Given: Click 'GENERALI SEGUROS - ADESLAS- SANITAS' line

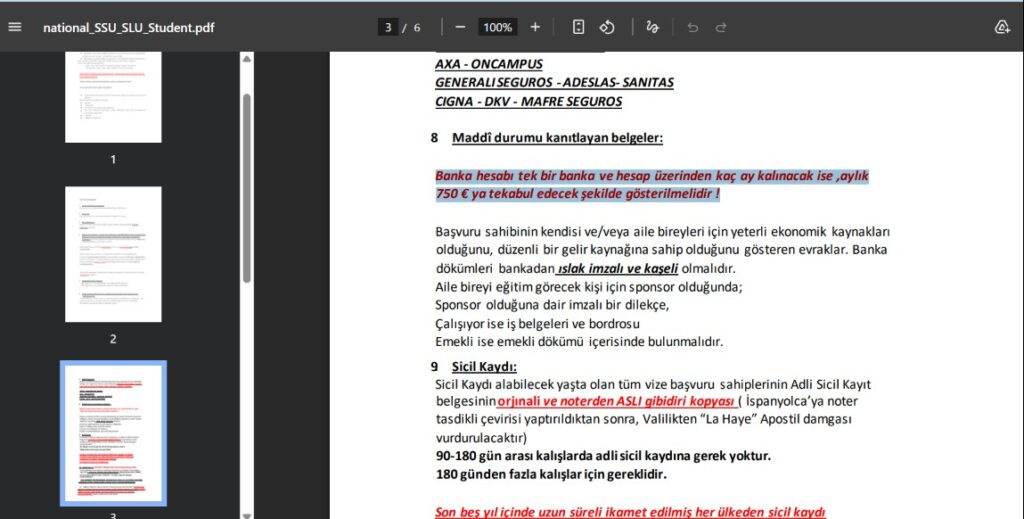Looking at the screenshot, I should 554,83.
